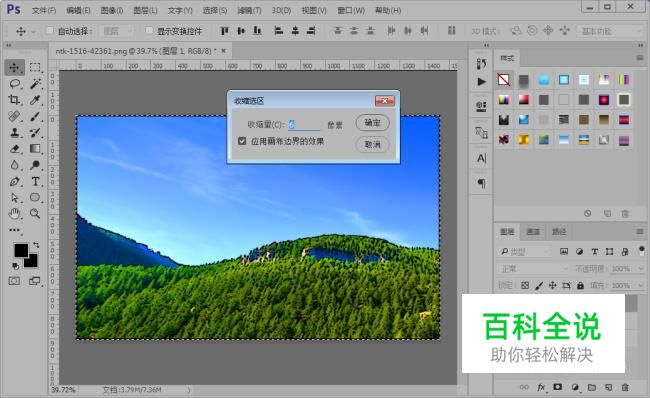Image resolution: width=650 pixels, height=398 pixels.
Task: Open the Actions panel play icon
Action: point(481,82)
